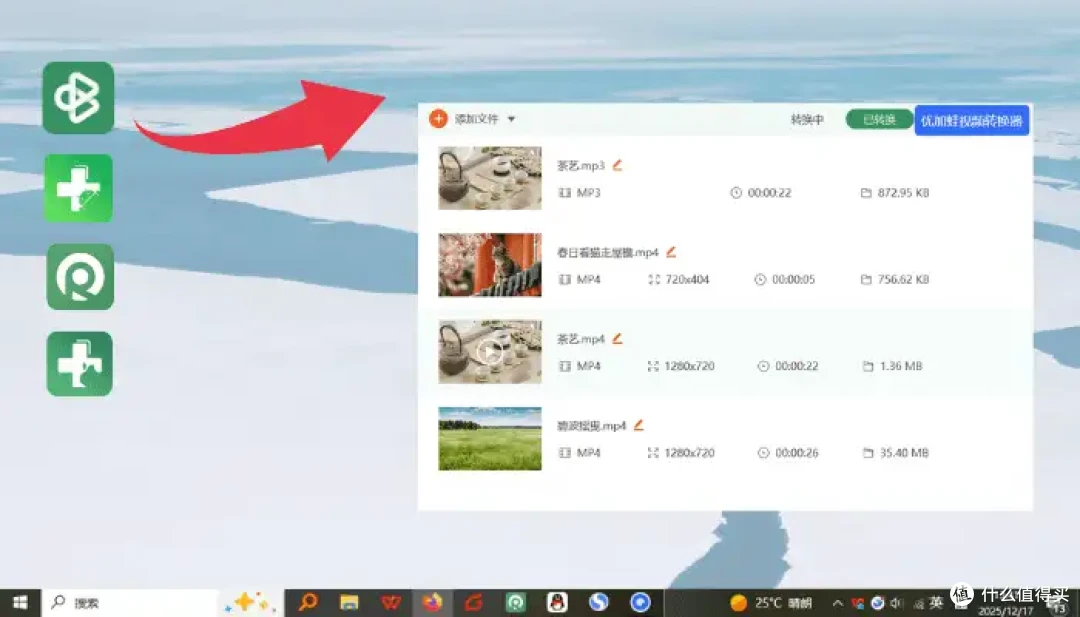Open the cat-on-roof video thumbnail
Screen dimensions: 1080x617
pos(490,264)
